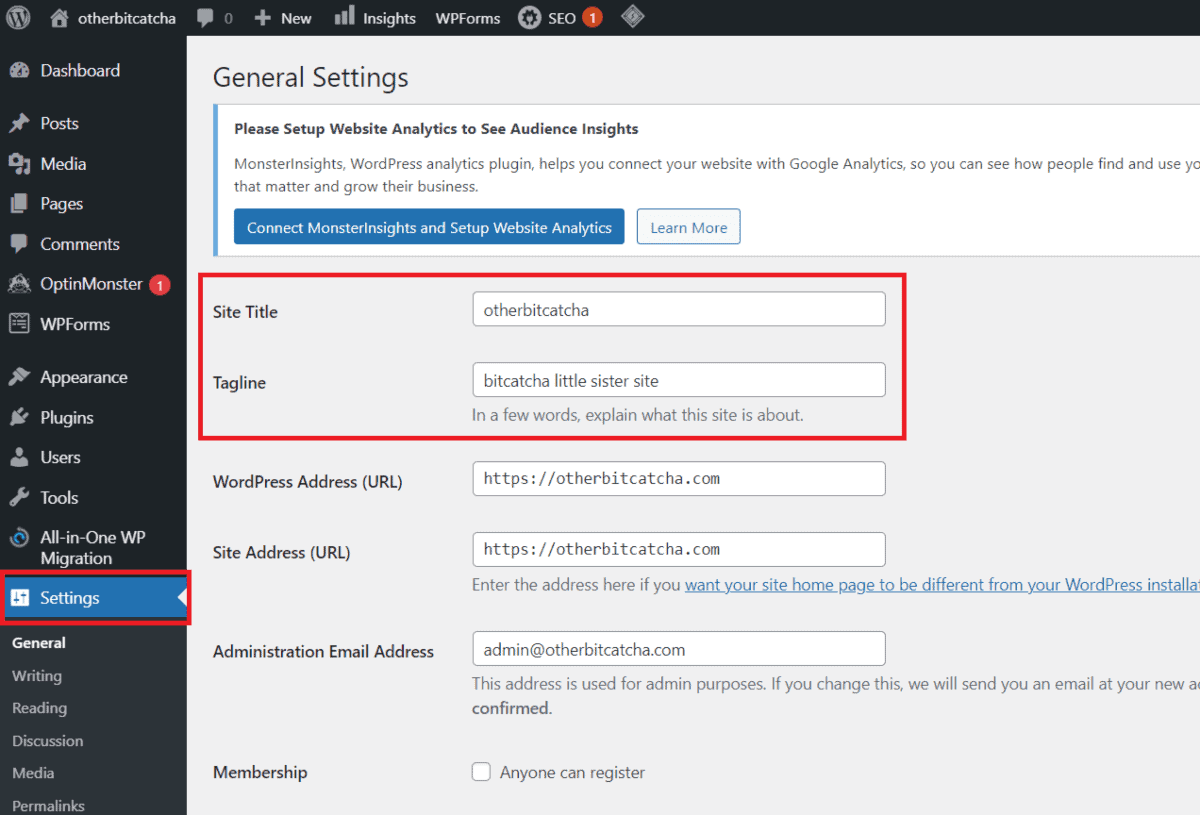Image resolution: width=1200 pixels, height=815 pixels.
Task: Click the Users person icon
Action: click(19, 457)
